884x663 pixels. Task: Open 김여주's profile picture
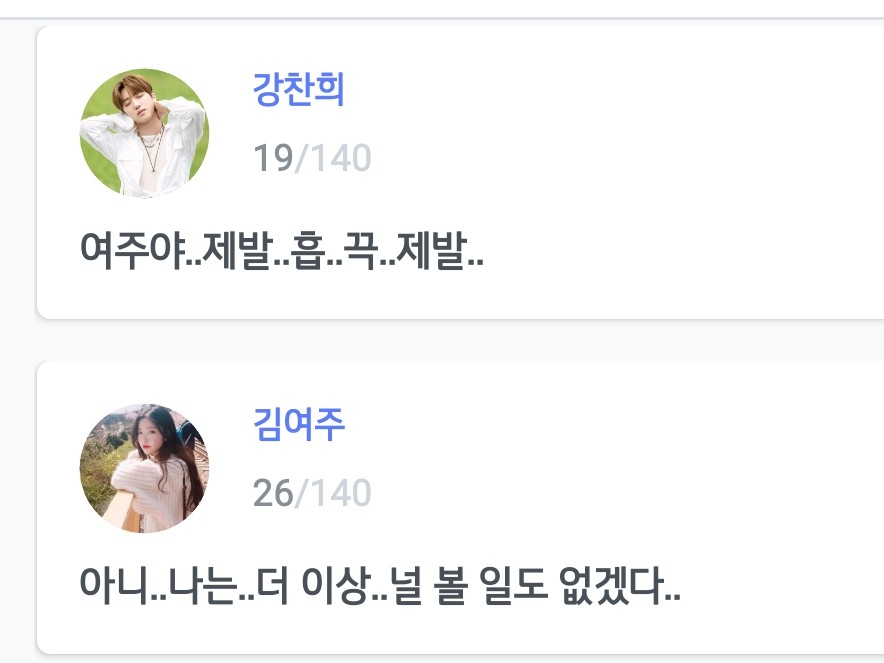coord(144,468)
